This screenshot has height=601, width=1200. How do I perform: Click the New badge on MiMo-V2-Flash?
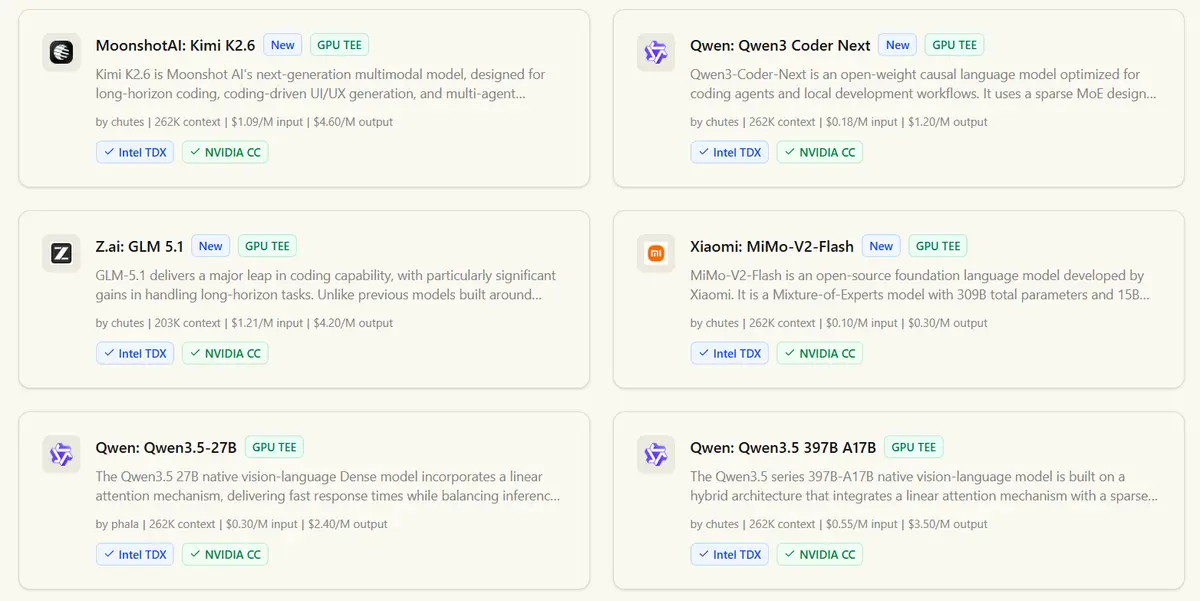[x=881, y=246]
